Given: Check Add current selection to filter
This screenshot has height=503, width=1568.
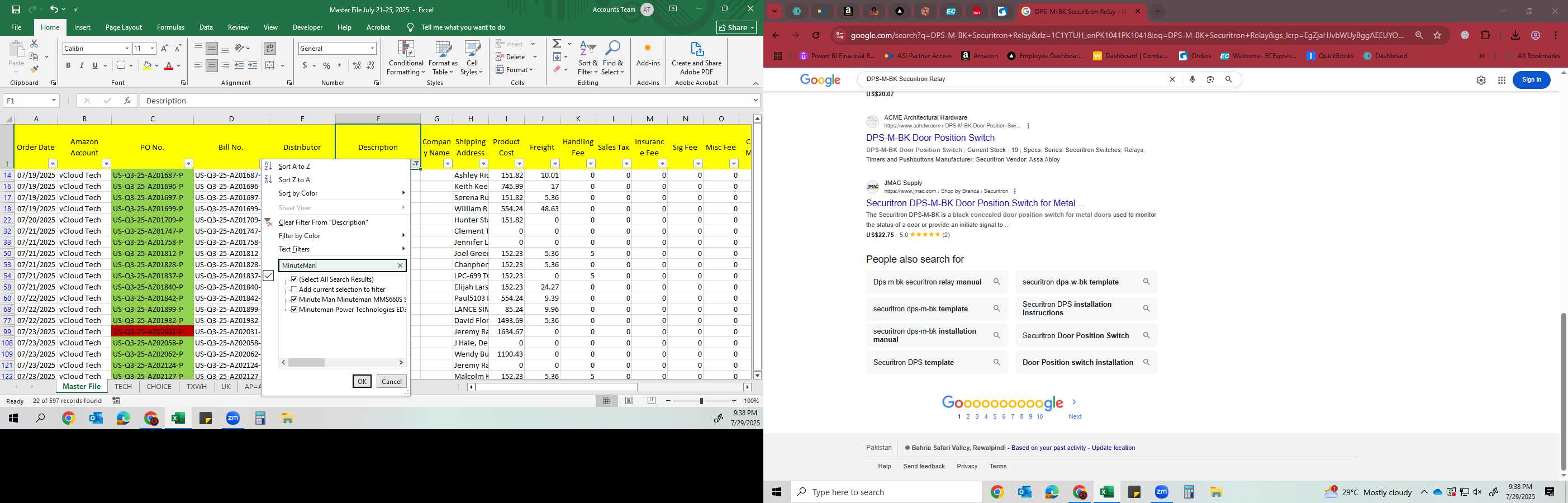Looking at the screenshot, I should coord(294,290).
